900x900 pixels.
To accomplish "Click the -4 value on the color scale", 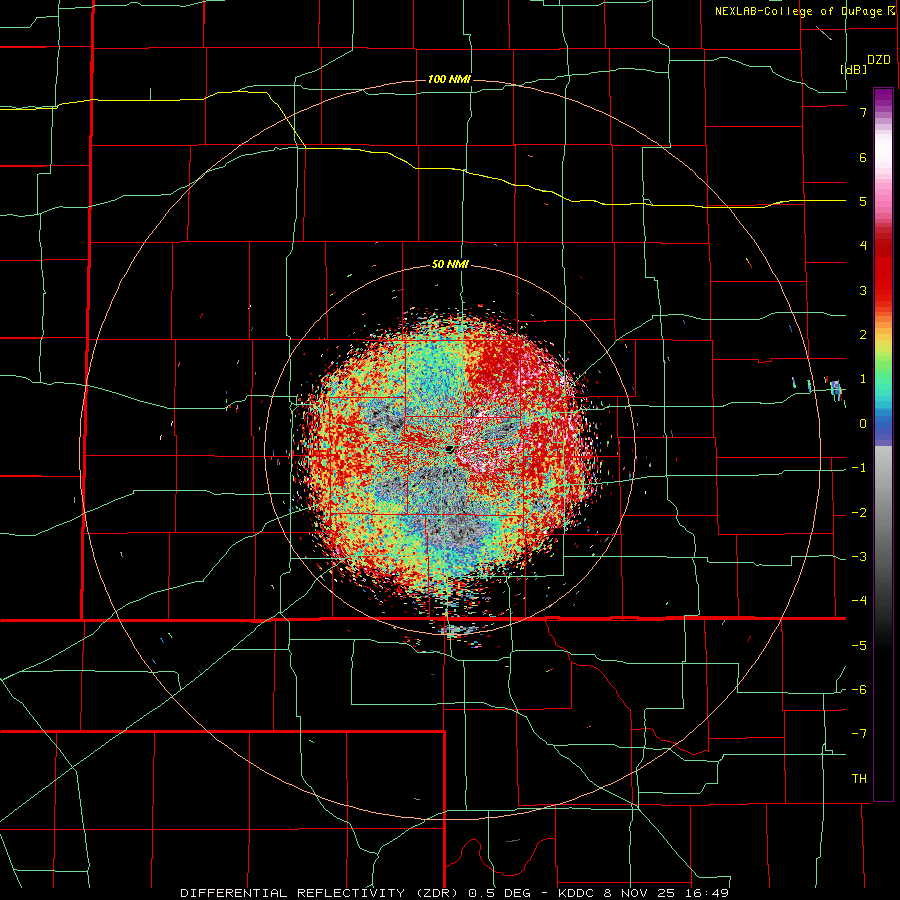I will (x=859, y=601).
